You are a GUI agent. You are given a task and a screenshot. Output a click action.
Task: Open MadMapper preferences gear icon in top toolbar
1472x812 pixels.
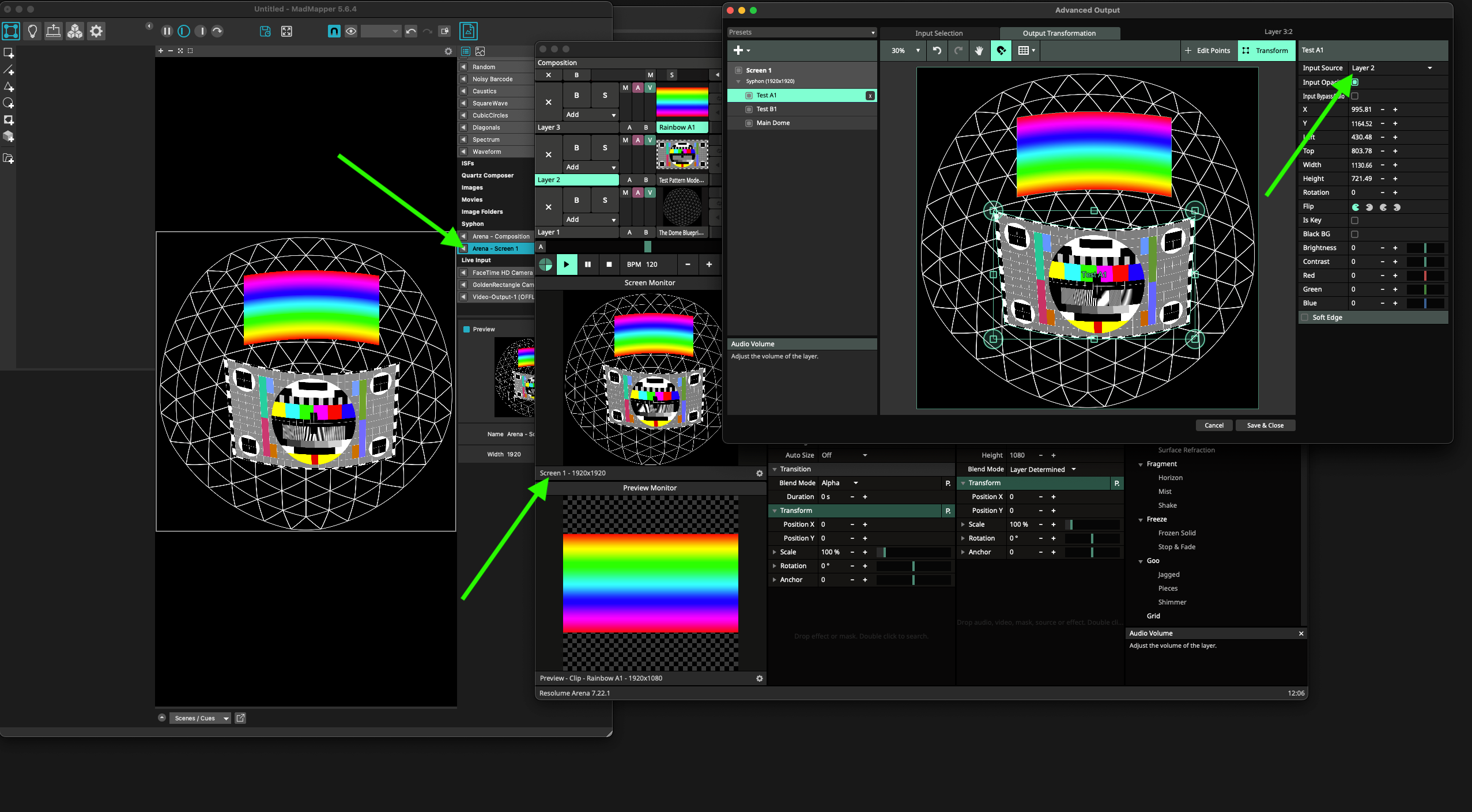(x=96, y=31)
